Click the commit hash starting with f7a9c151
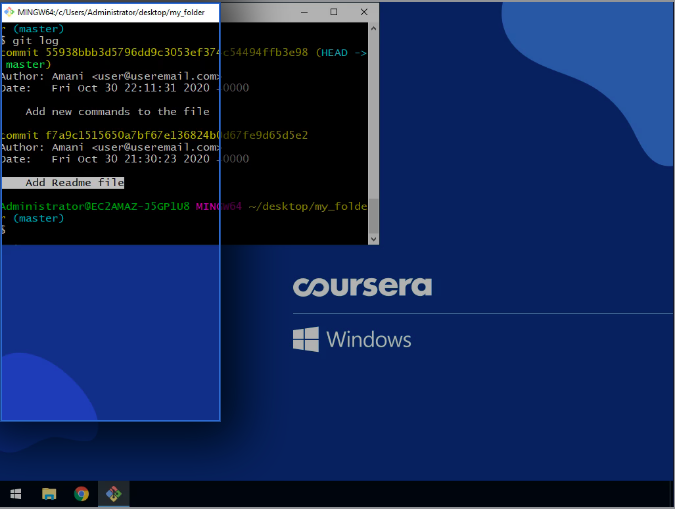 pyautogui.click(x=176, y=135)
